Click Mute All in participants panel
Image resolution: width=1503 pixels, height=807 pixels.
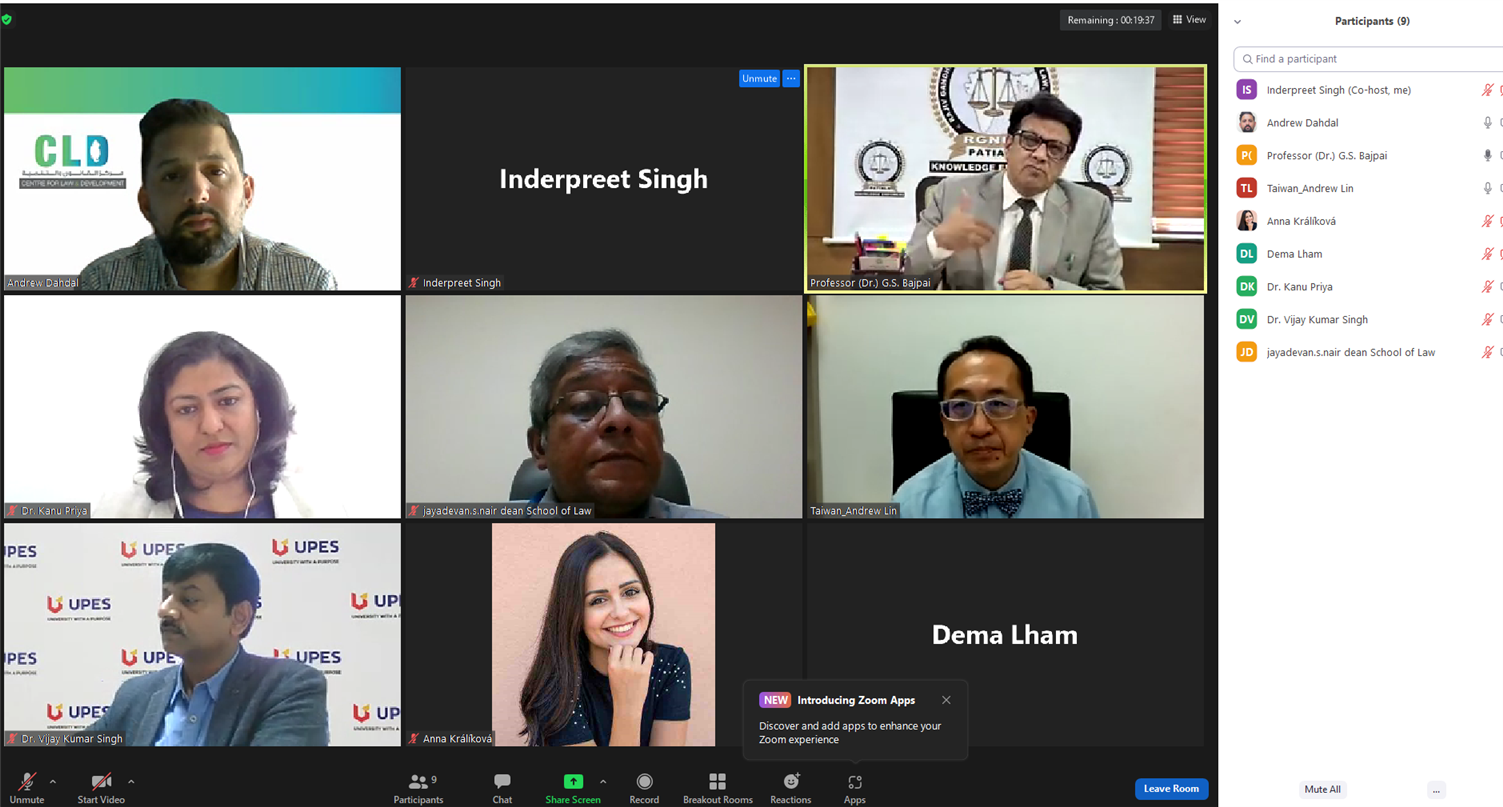[1322, 789]
